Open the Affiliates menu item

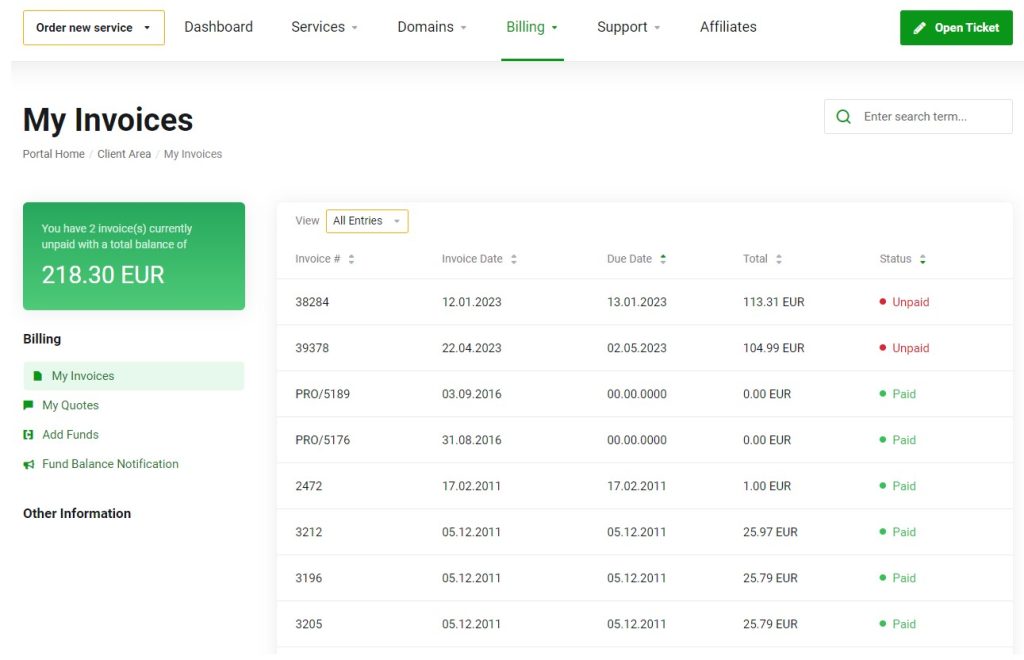point(728,27)
